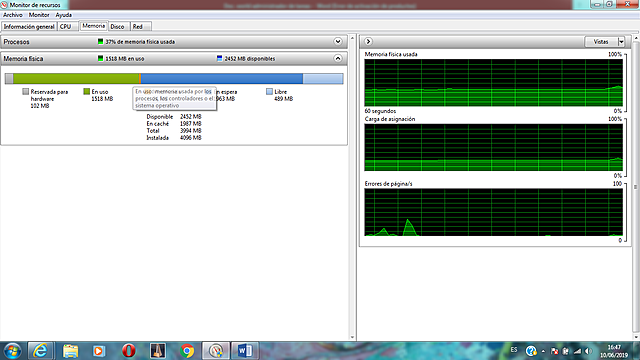This screenshot has width=640, height=360.
Task: Click the En caché 1987 MB value
Action: coord(191,124)
